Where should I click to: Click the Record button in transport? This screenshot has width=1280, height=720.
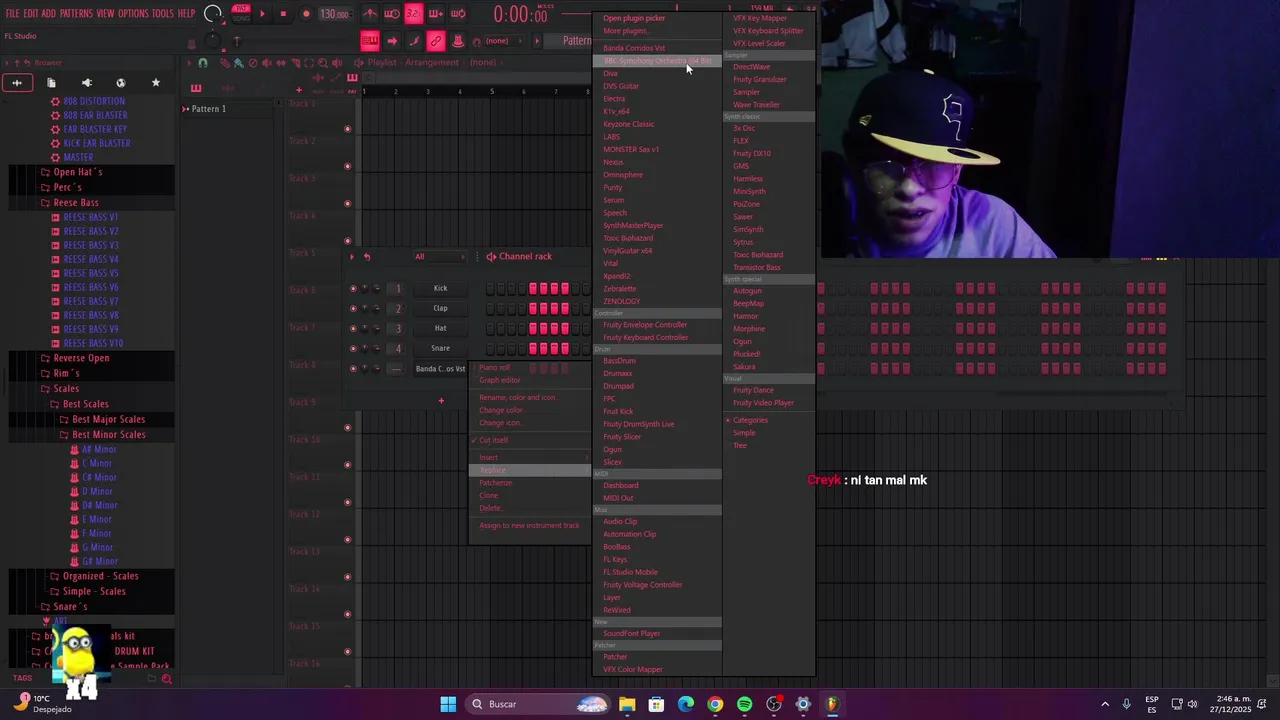point(306,14)
